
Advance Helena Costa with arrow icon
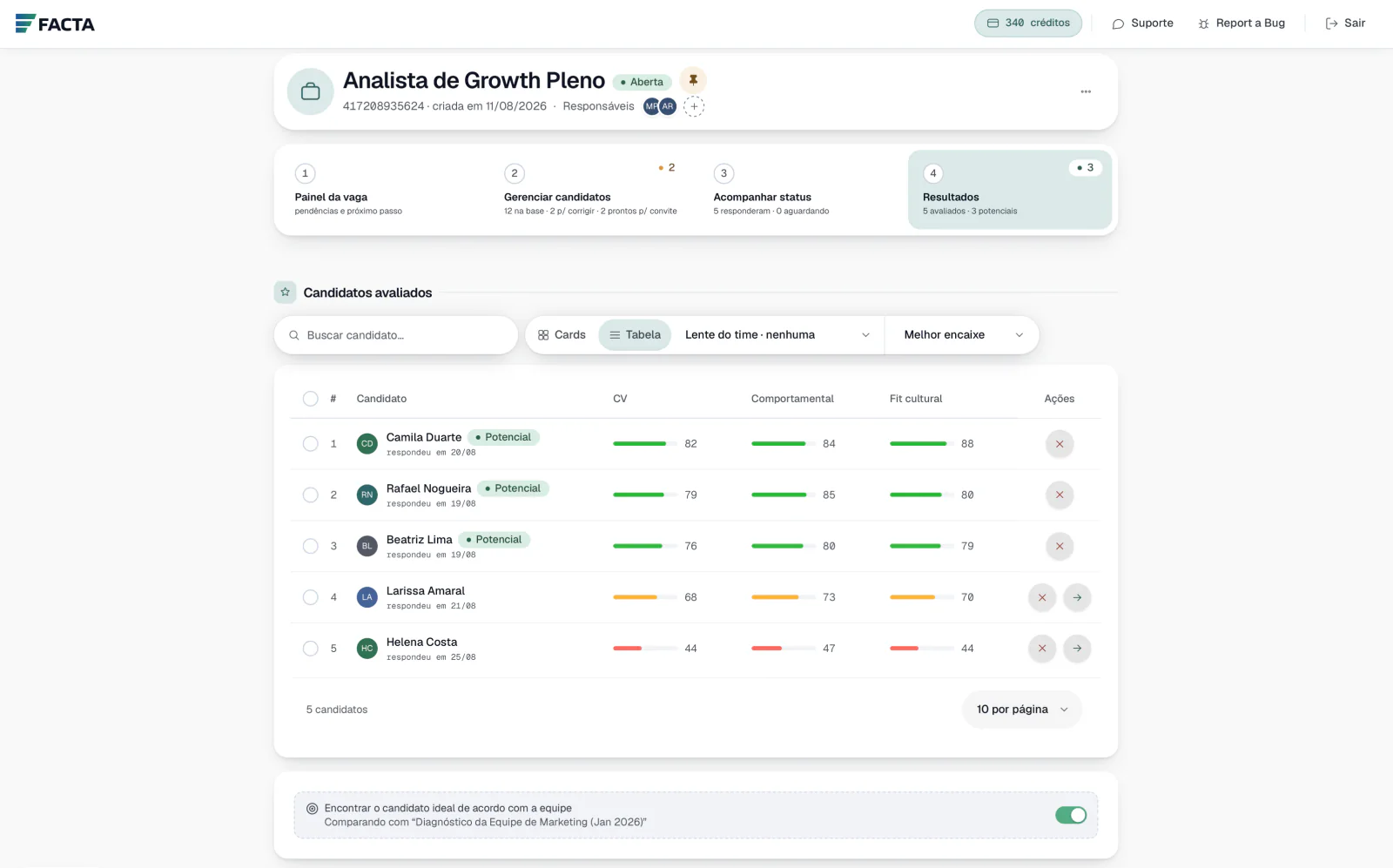[x=1077, y=649]
